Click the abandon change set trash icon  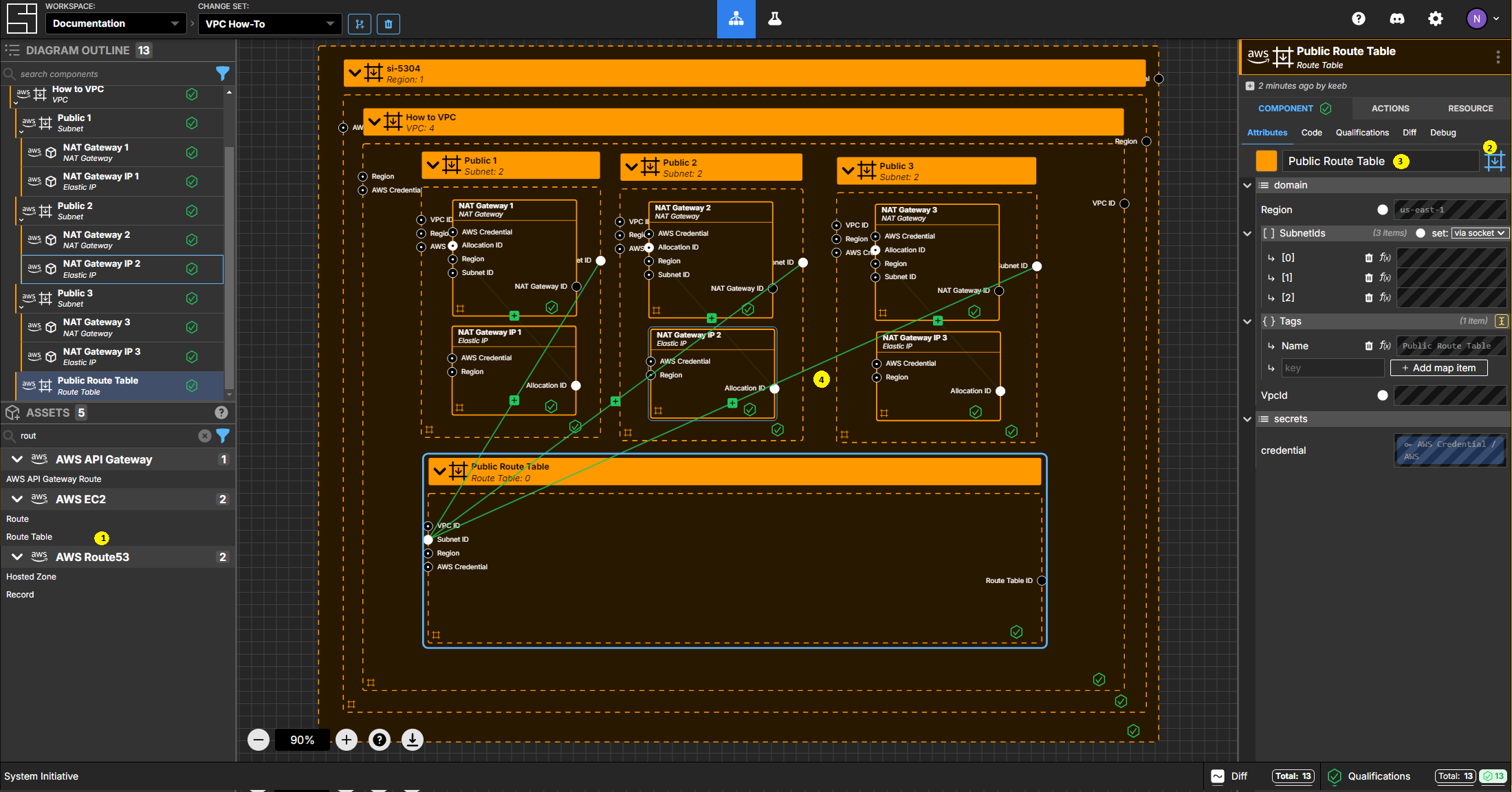(388, 24)
